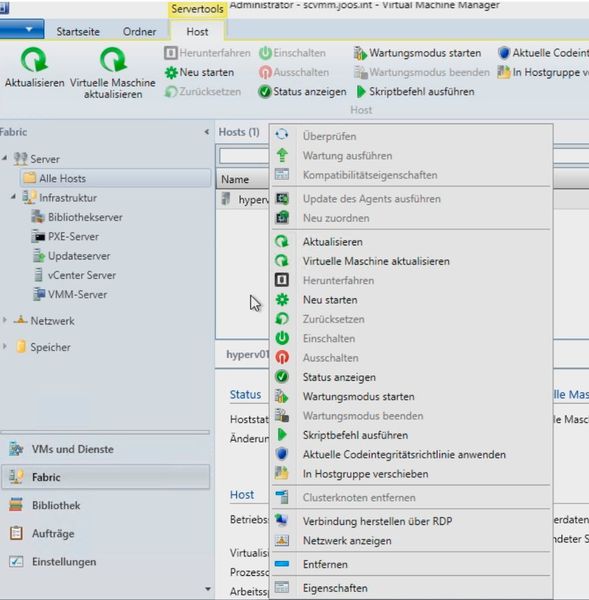Click RDP connection icon in context menu

(x=282, y=521)
